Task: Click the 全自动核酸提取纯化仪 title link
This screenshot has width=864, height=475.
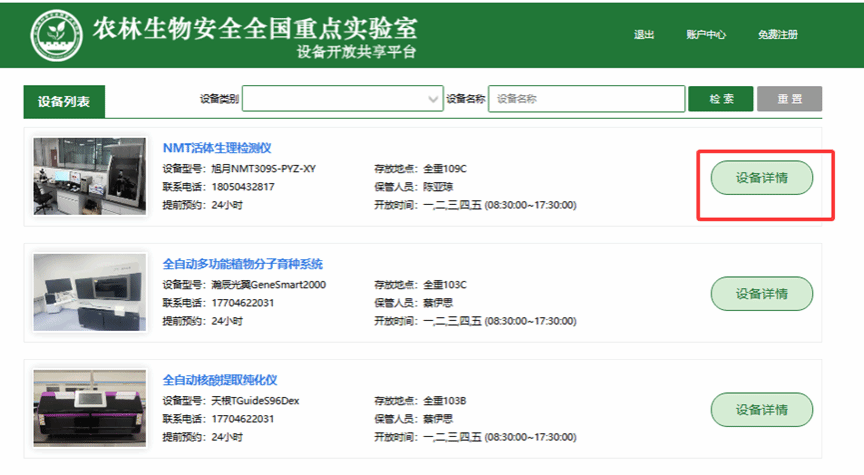Action: (219, 380)
